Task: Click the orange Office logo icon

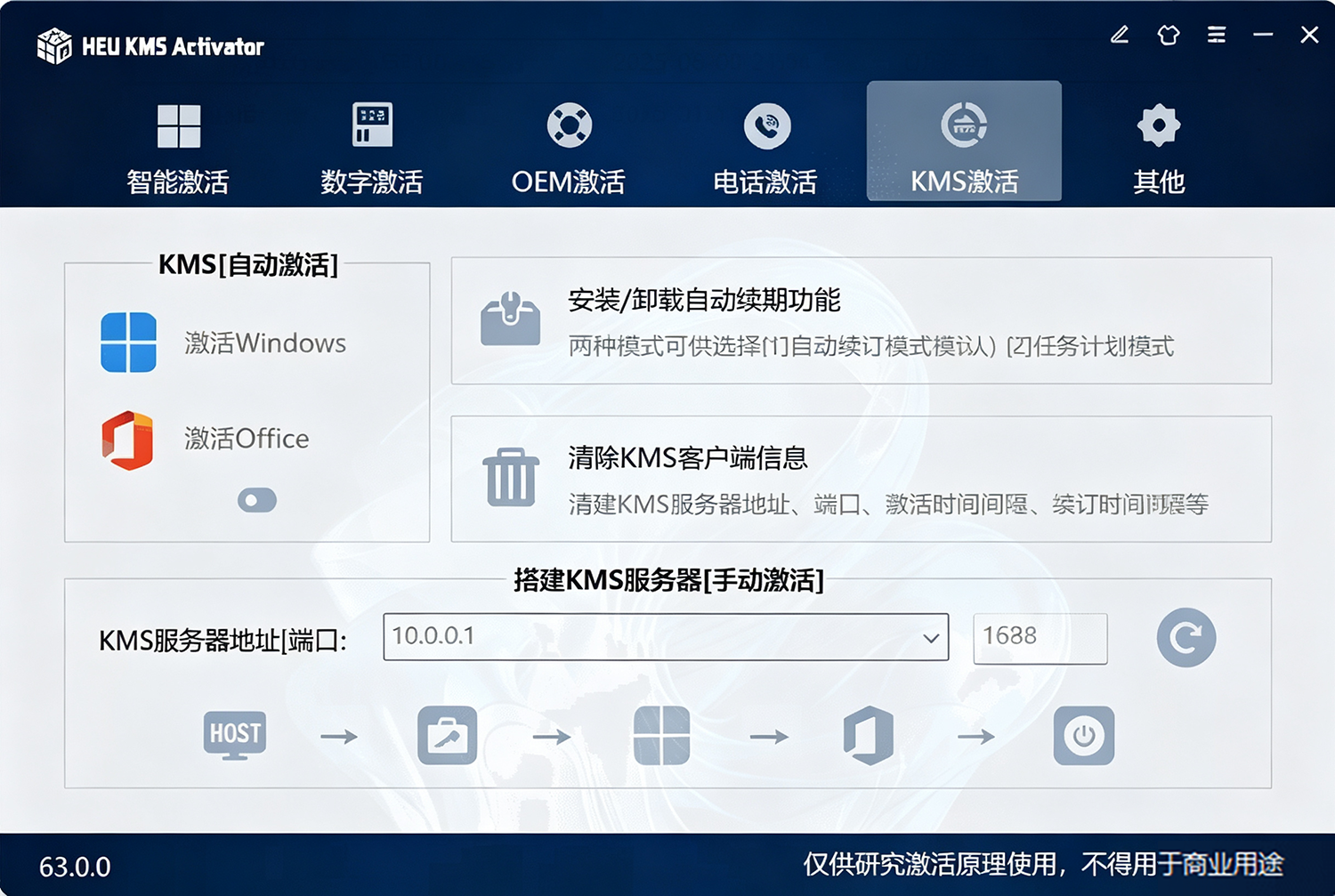Action: [x=128, y=440]
